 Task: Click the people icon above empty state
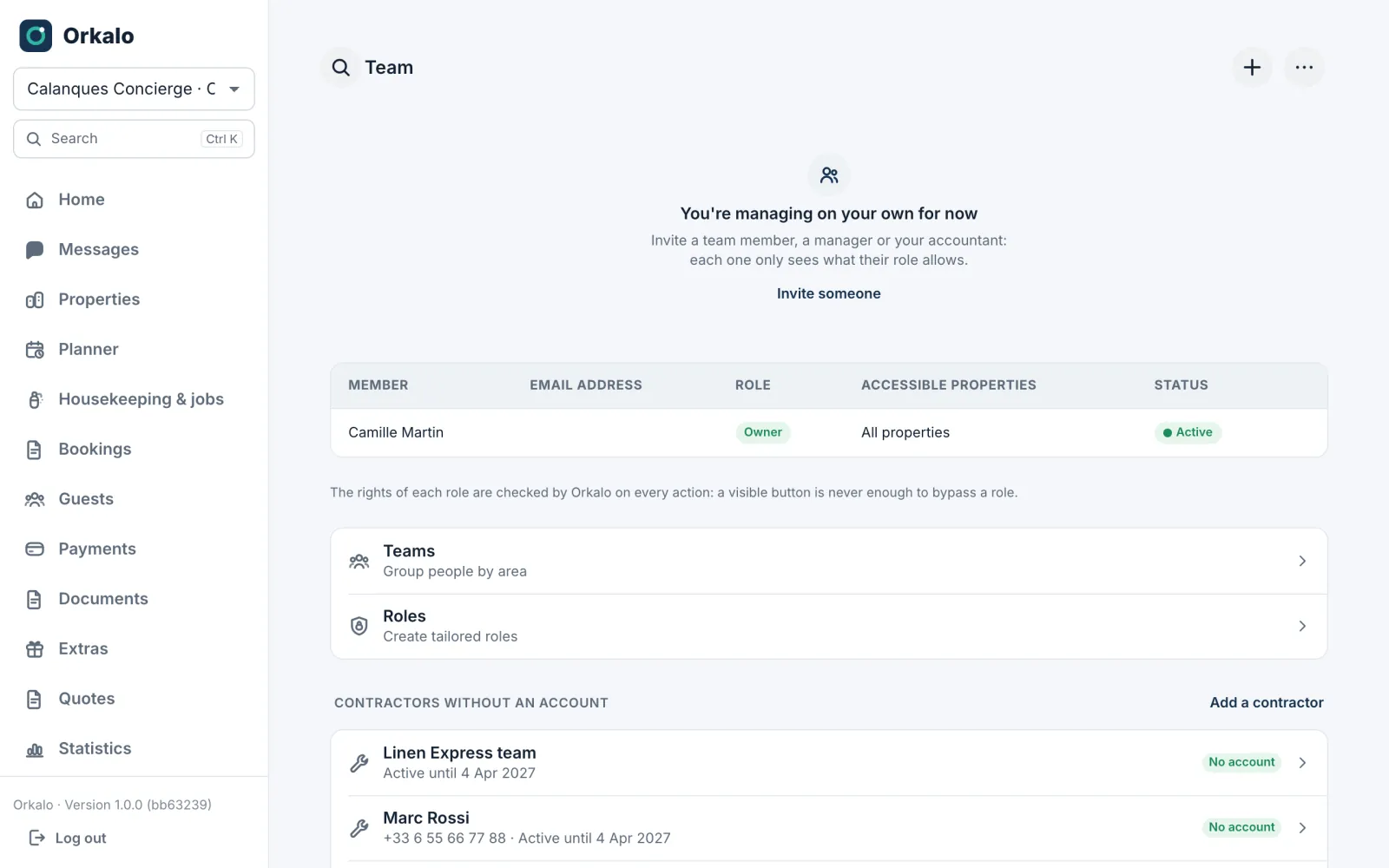point(829,175)
